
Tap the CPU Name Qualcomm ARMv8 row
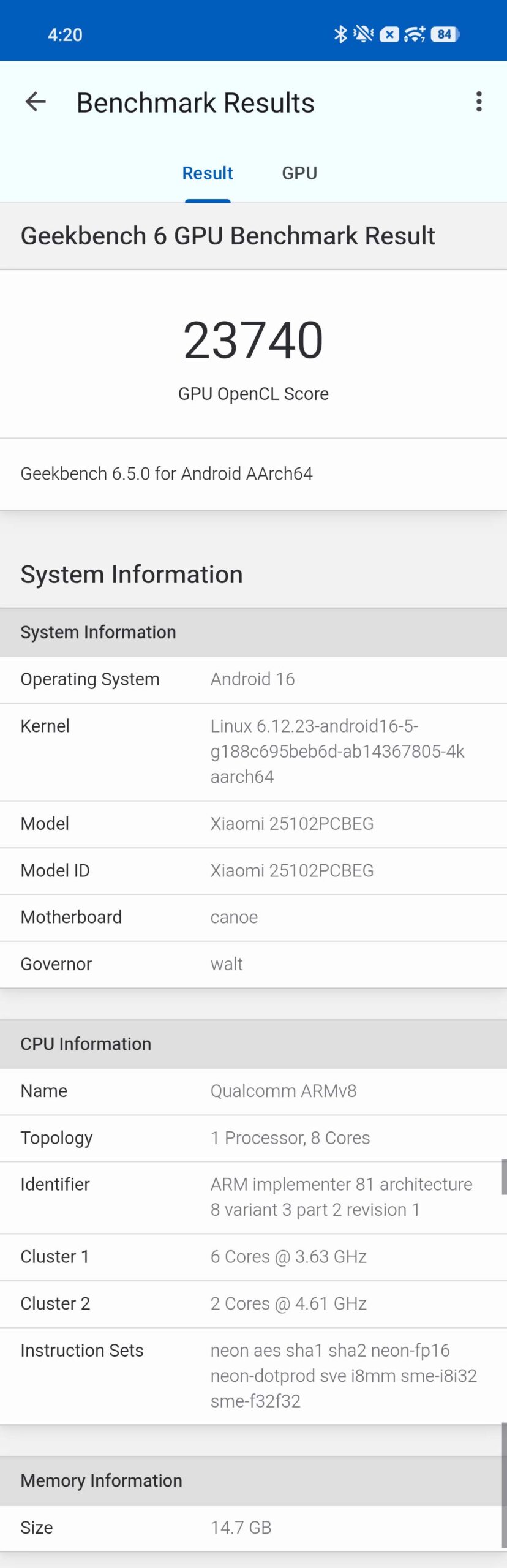pyautogui.click(x=253, y=1091)
